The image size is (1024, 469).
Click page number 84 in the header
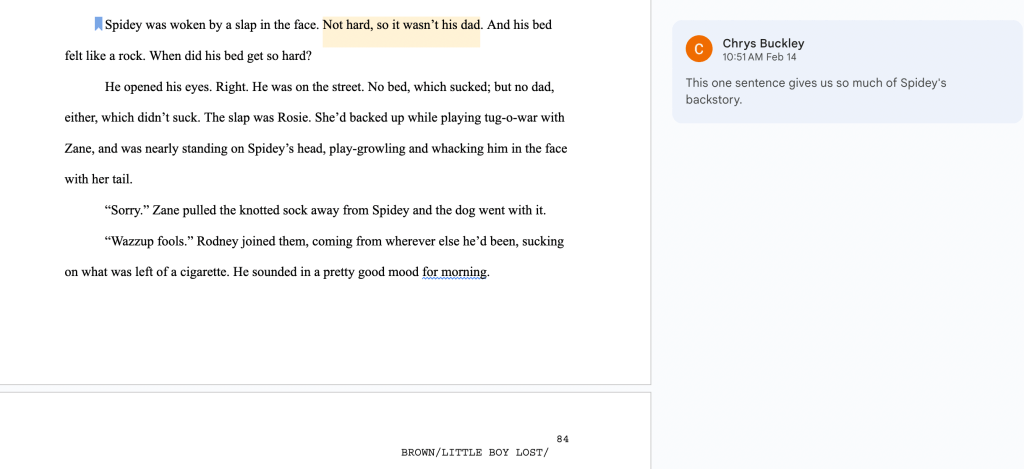pyautogui.click(x=563, y=439)
